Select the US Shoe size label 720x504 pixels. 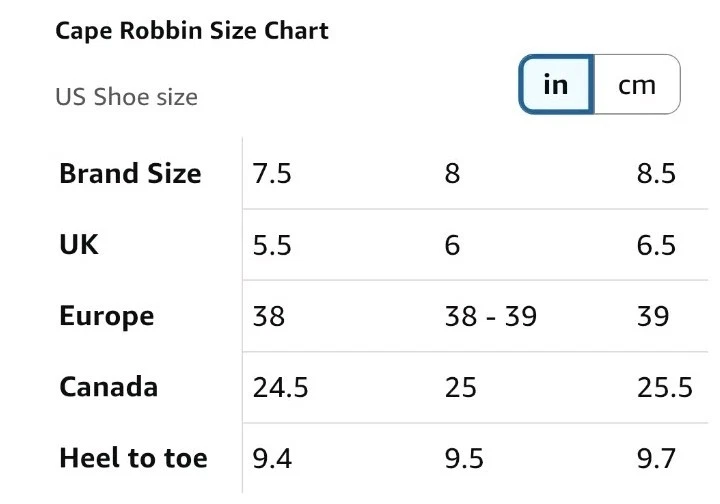tap(127, 97)
